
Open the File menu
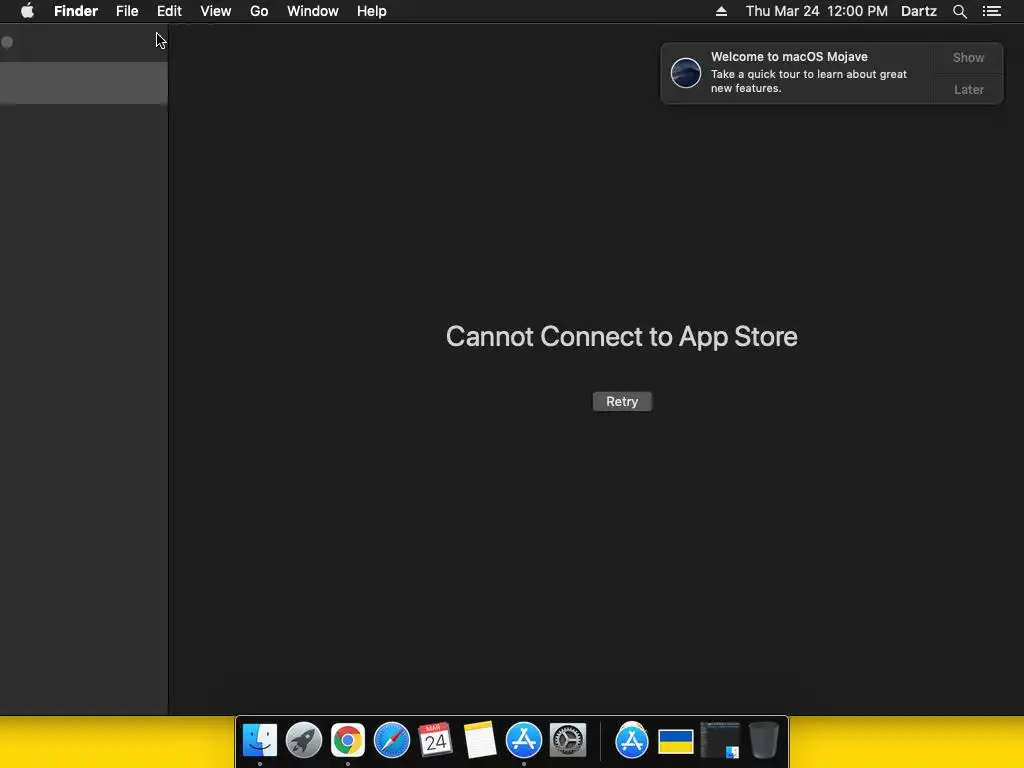tap(127, 11)
